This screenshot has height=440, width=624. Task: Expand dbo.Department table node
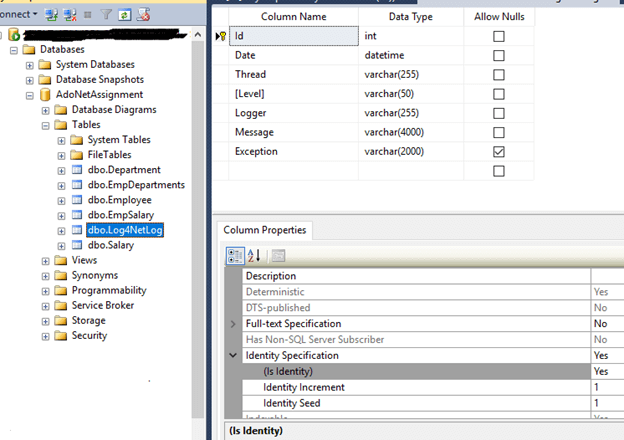(x=61, y=171)
